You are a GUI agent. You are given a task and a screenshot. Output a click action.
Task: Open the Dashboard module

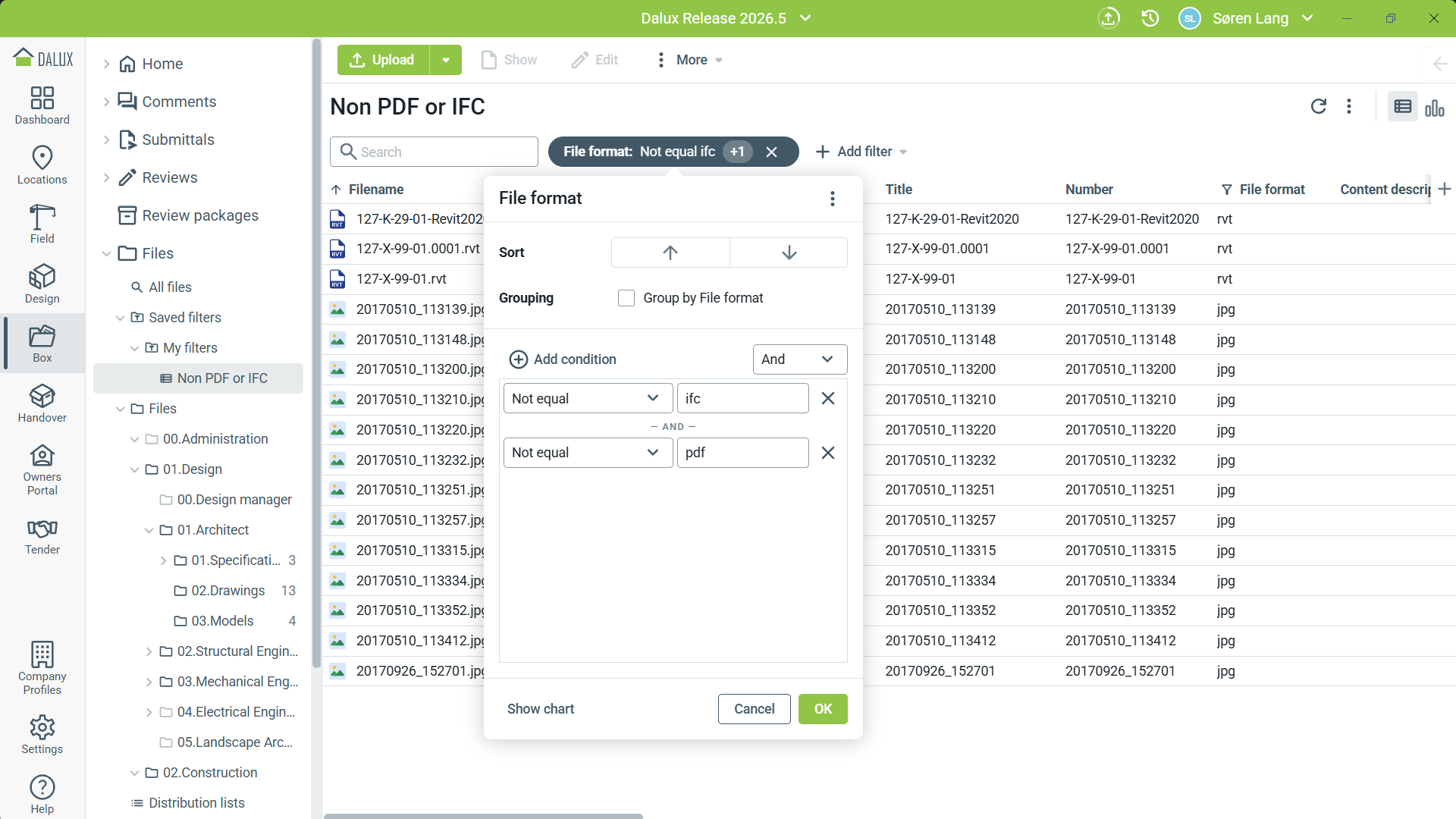42,105
